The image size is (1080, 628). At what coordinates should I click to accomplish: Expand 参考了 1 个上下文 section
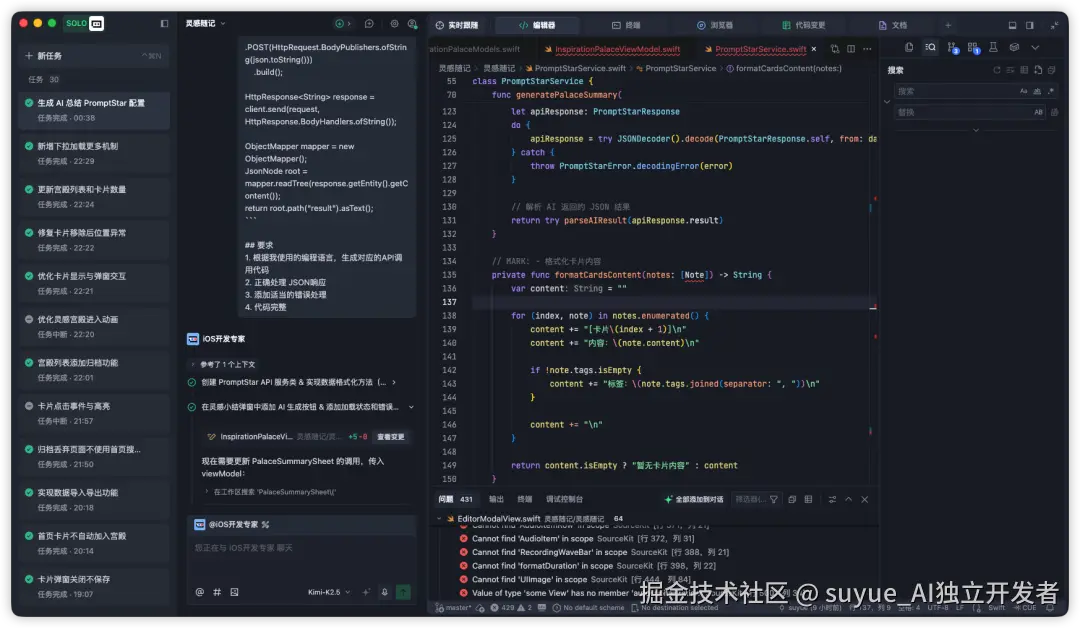point(222,364)
